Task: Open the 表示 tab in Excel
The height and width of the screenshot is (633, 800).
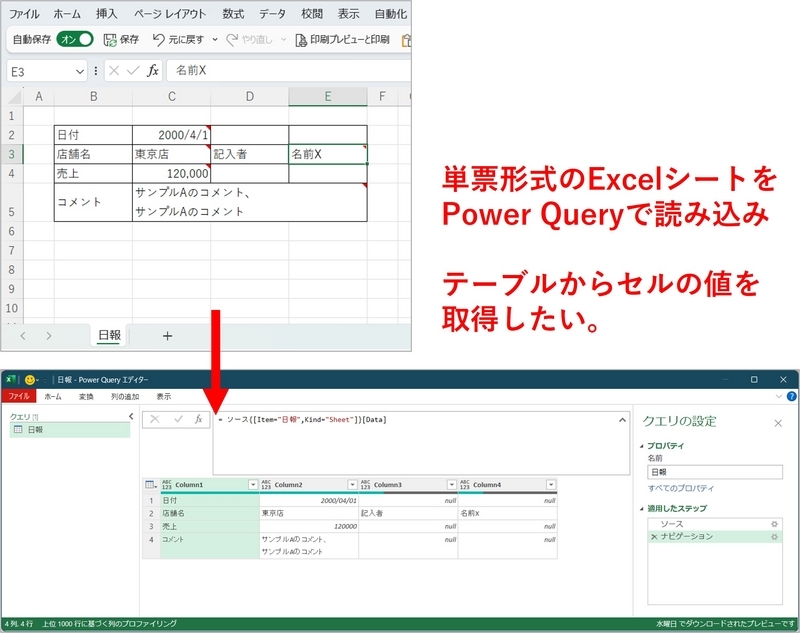Action: tap(348, 14)
